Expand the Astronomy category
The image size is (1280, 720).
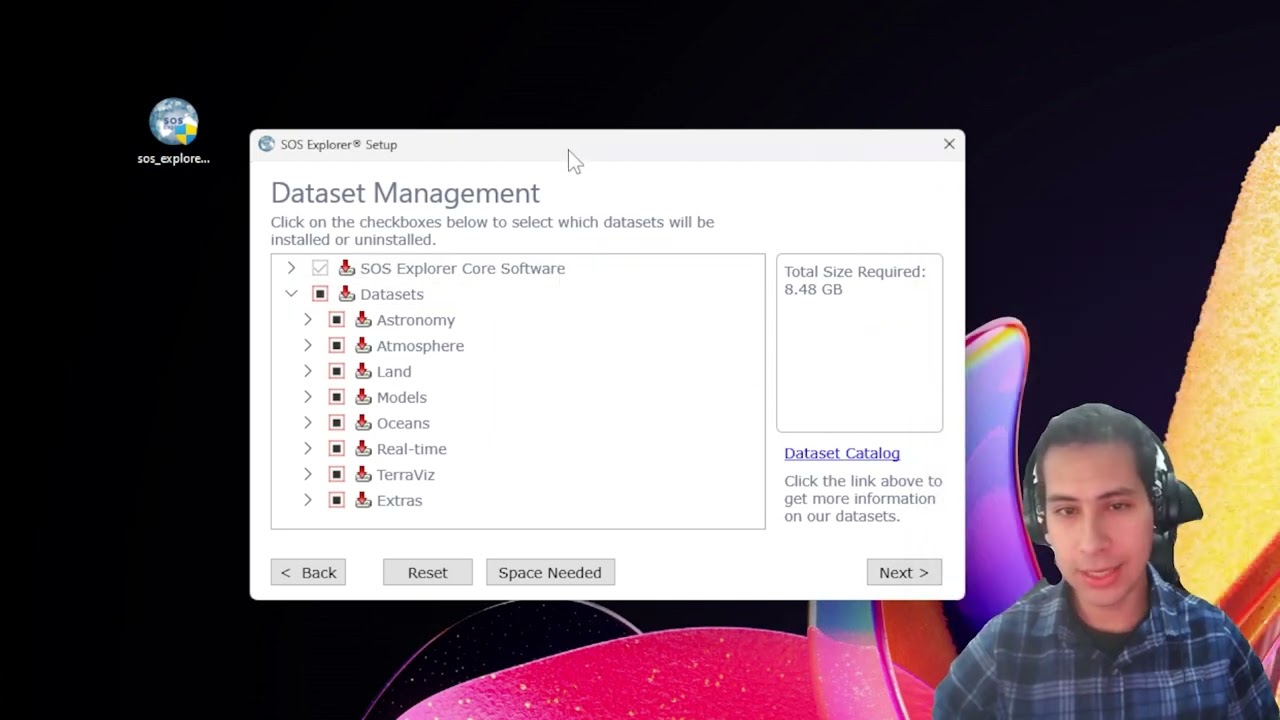[x=308, y=320]
